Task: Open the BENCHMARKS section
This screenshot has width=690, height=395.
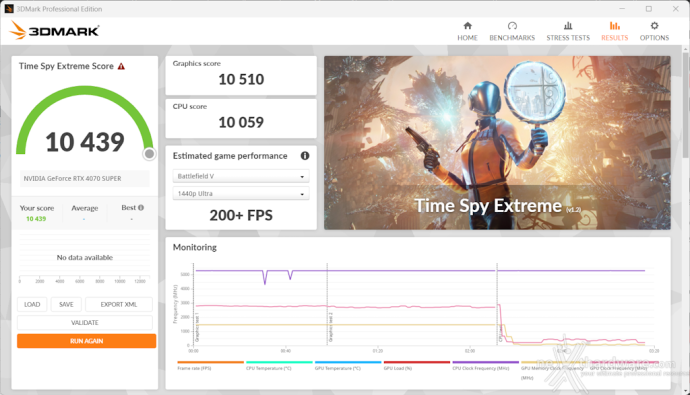Action: tap(512, 31)
